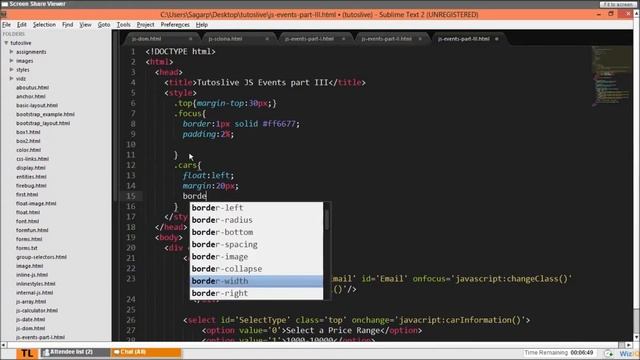
Task: Open js-date.html in sidebar
Action: [x=31, y=320]
